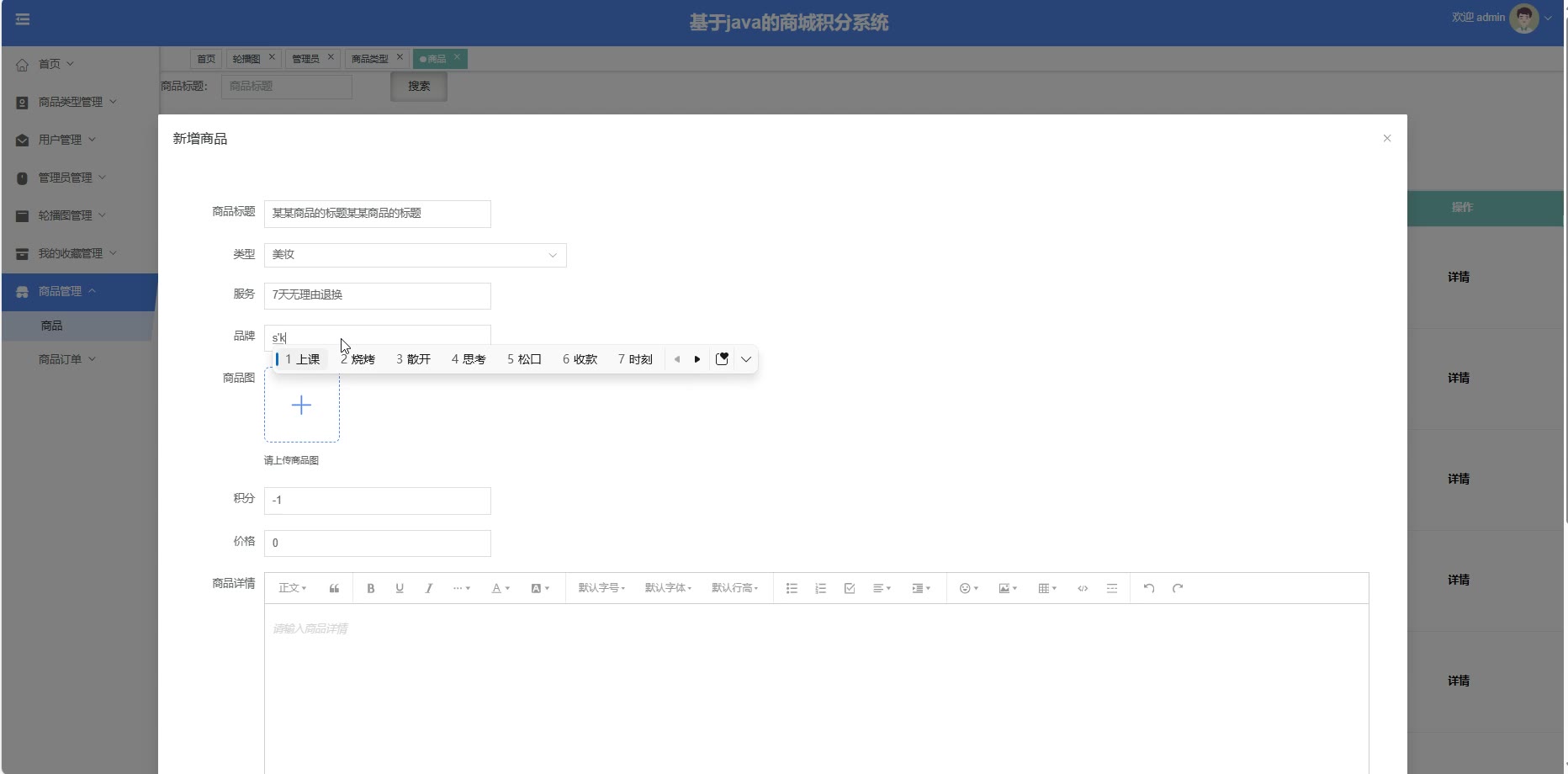Click the 搜索 button

pos(419,87)
